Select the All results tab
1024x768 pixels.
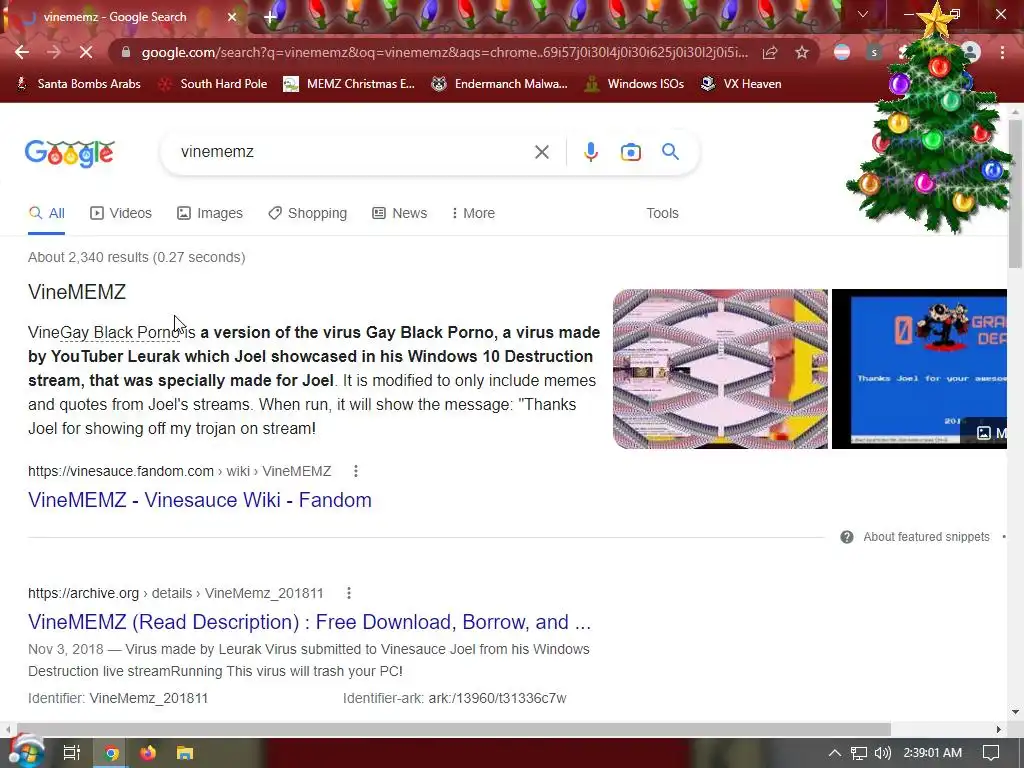(x=46, y=214)
